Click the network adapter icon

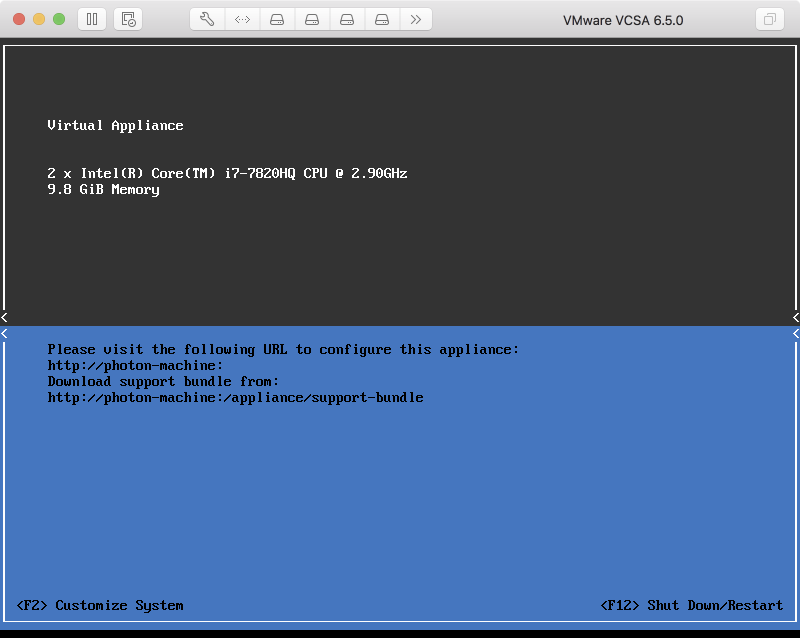pos(242,19)
